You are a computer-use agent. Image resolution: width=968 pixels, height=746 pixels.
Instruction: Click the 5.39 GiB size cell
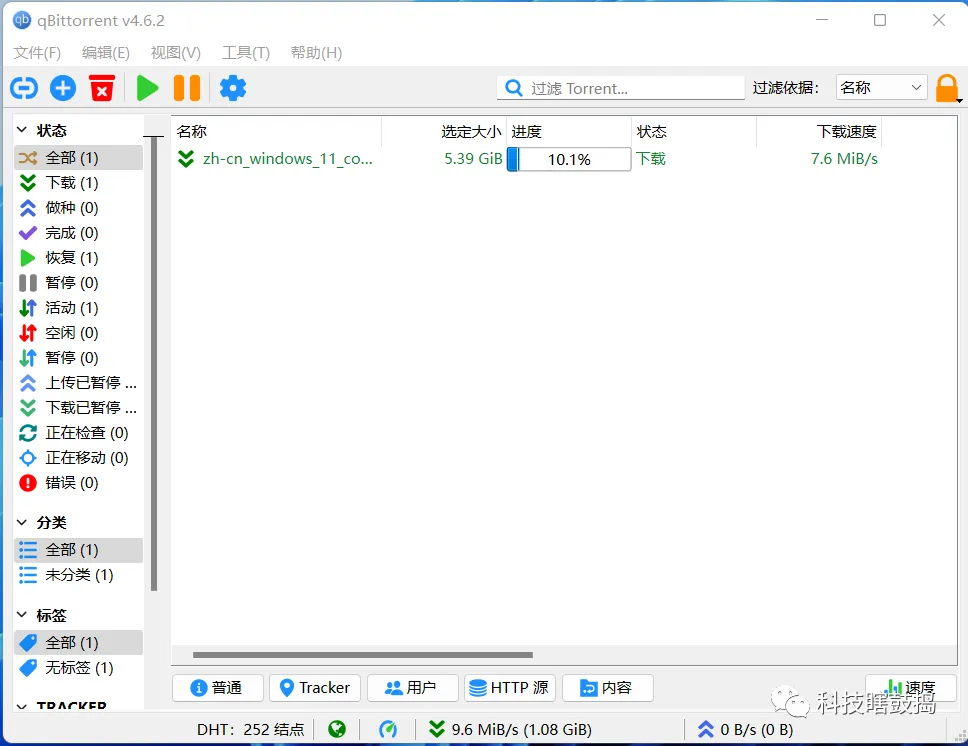click(473, 159)
